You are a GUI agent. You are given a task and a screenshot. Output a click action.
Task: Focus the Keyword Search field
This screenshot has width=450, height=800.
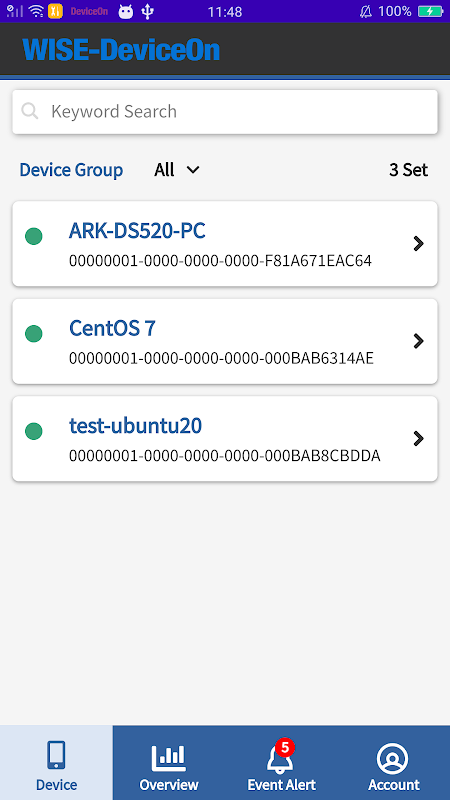[225, 112]
